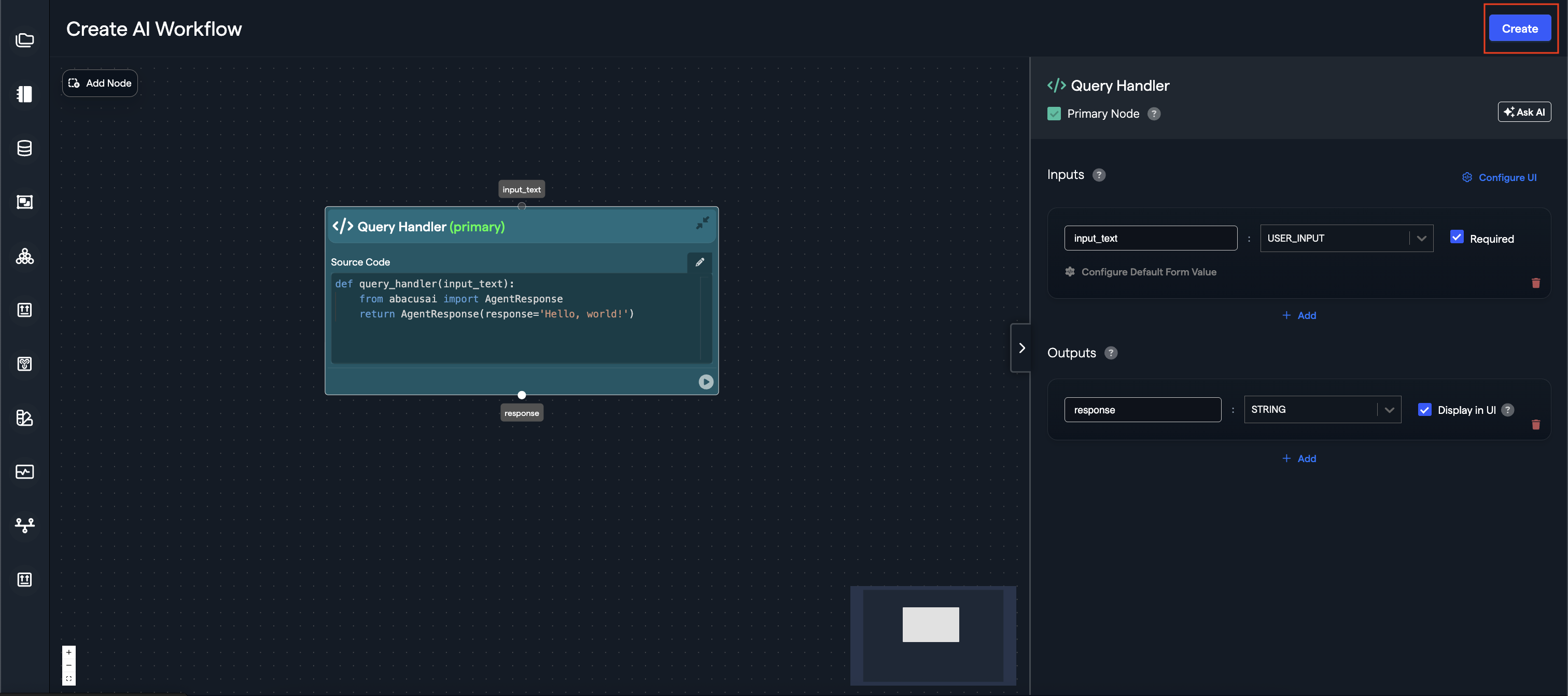Open the STRING output type dropdown
Image resolution: width=1568 pixels, height=696 pixels.
1322,410
